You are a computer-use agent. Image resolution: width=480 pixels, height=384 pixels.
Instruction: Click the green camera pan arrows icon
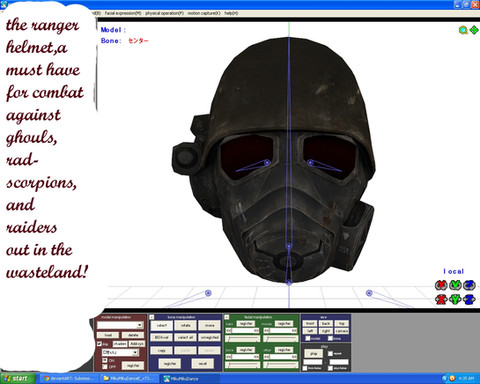pyautogui.click(x=474, y=30)
